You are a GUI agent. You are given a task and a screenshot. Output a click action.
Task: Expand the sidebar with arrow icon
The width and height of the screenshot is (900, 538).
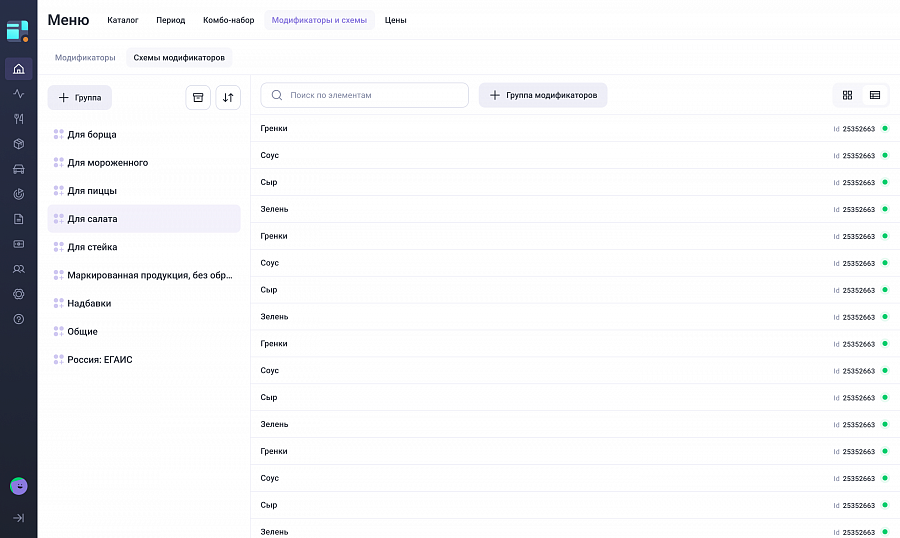pos(18,518)
